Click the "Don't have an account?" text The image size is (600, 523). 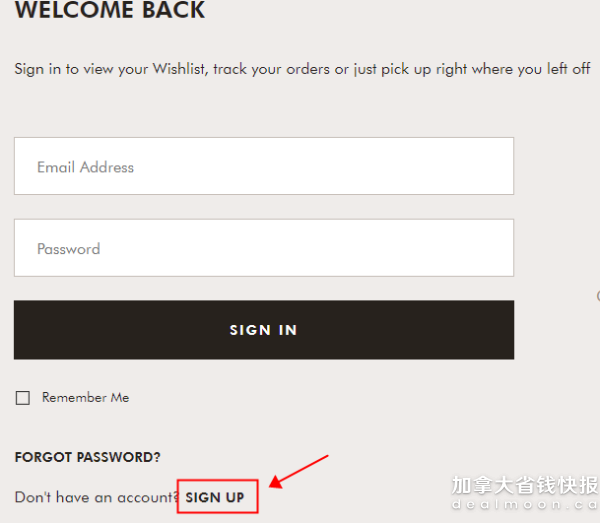coord(97,497)
